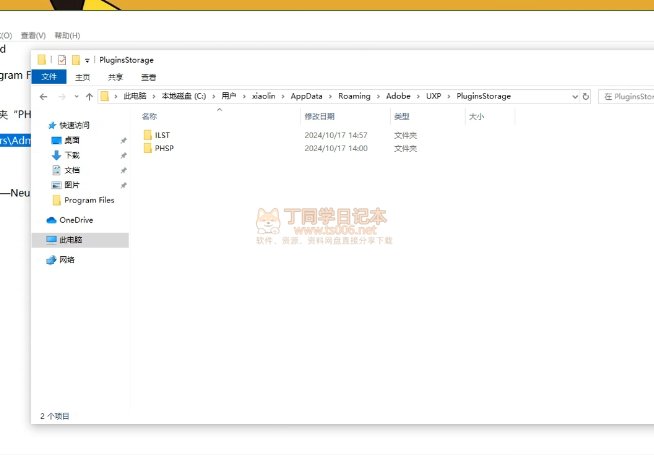The image size is (654, 455).
Task: Click the 2 个项目 status bar text
Action: click(x=55, y=416)
